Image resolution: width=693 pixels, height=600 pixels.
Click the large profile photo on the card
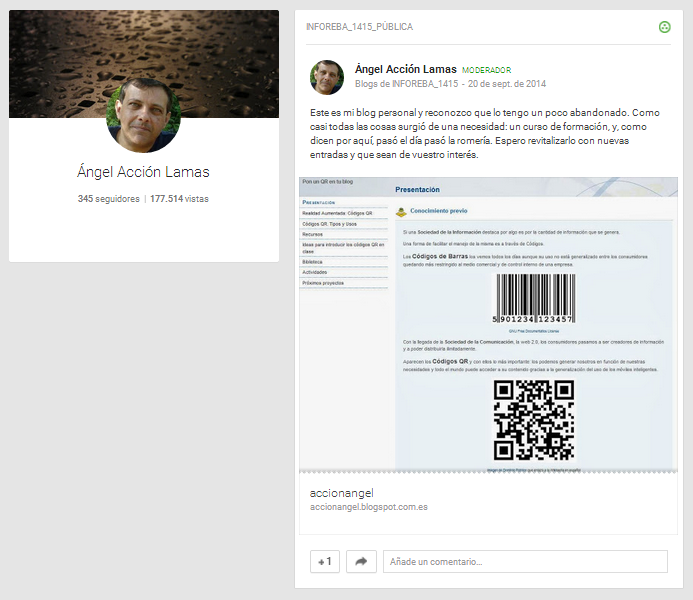[143, 115]
